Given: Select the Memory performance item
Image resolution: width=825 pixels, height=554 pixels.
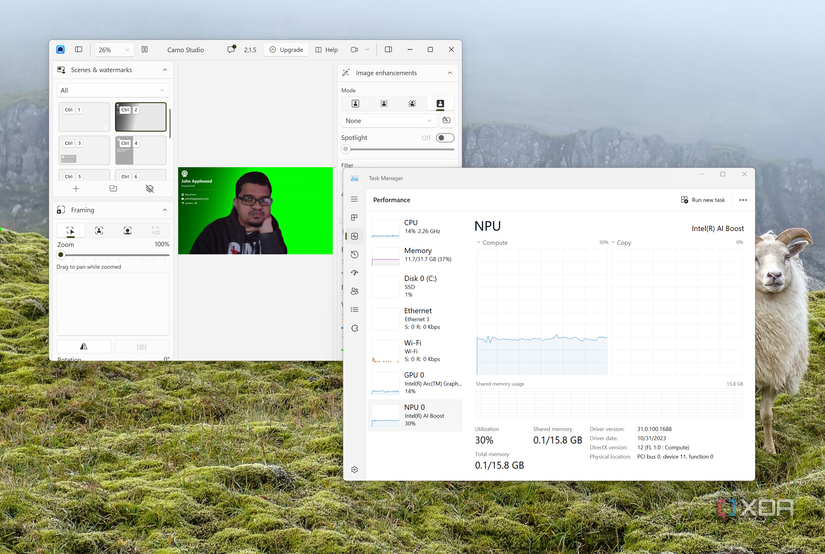Looking at the screenshot, I should [x=415, y=255].
